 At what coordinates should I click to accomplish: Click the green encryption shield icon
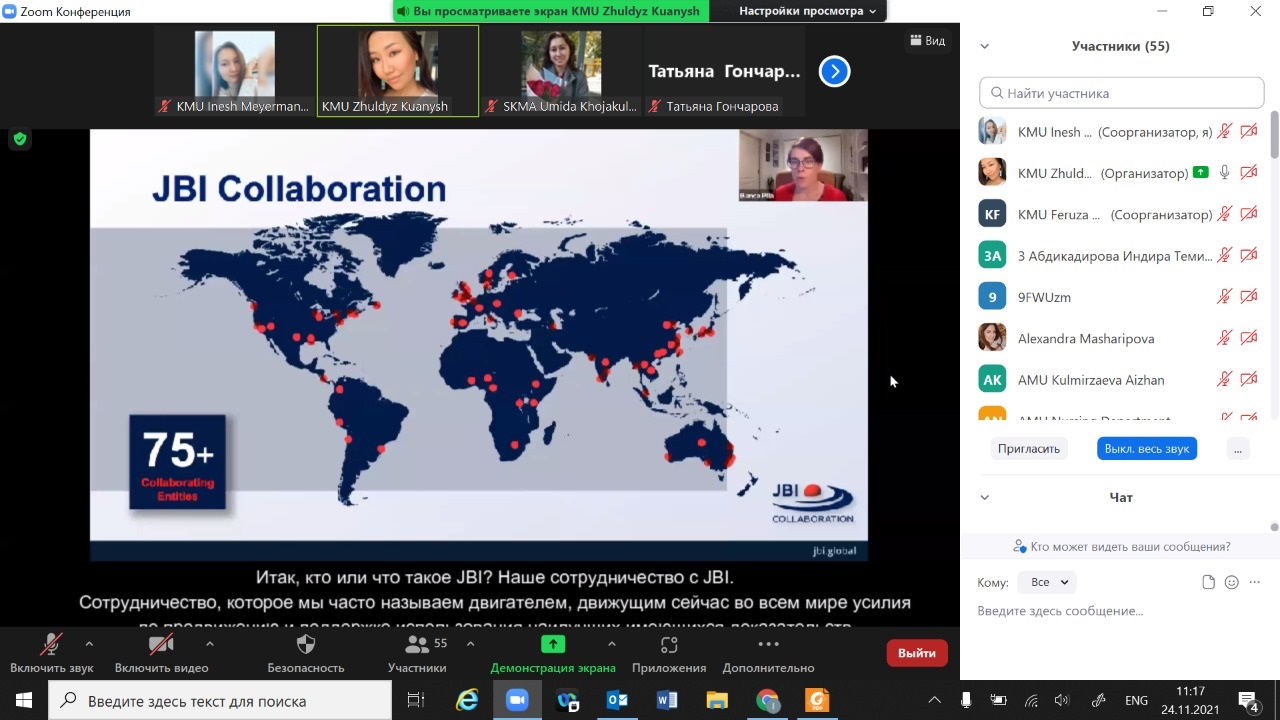click(x=19, y=139)
